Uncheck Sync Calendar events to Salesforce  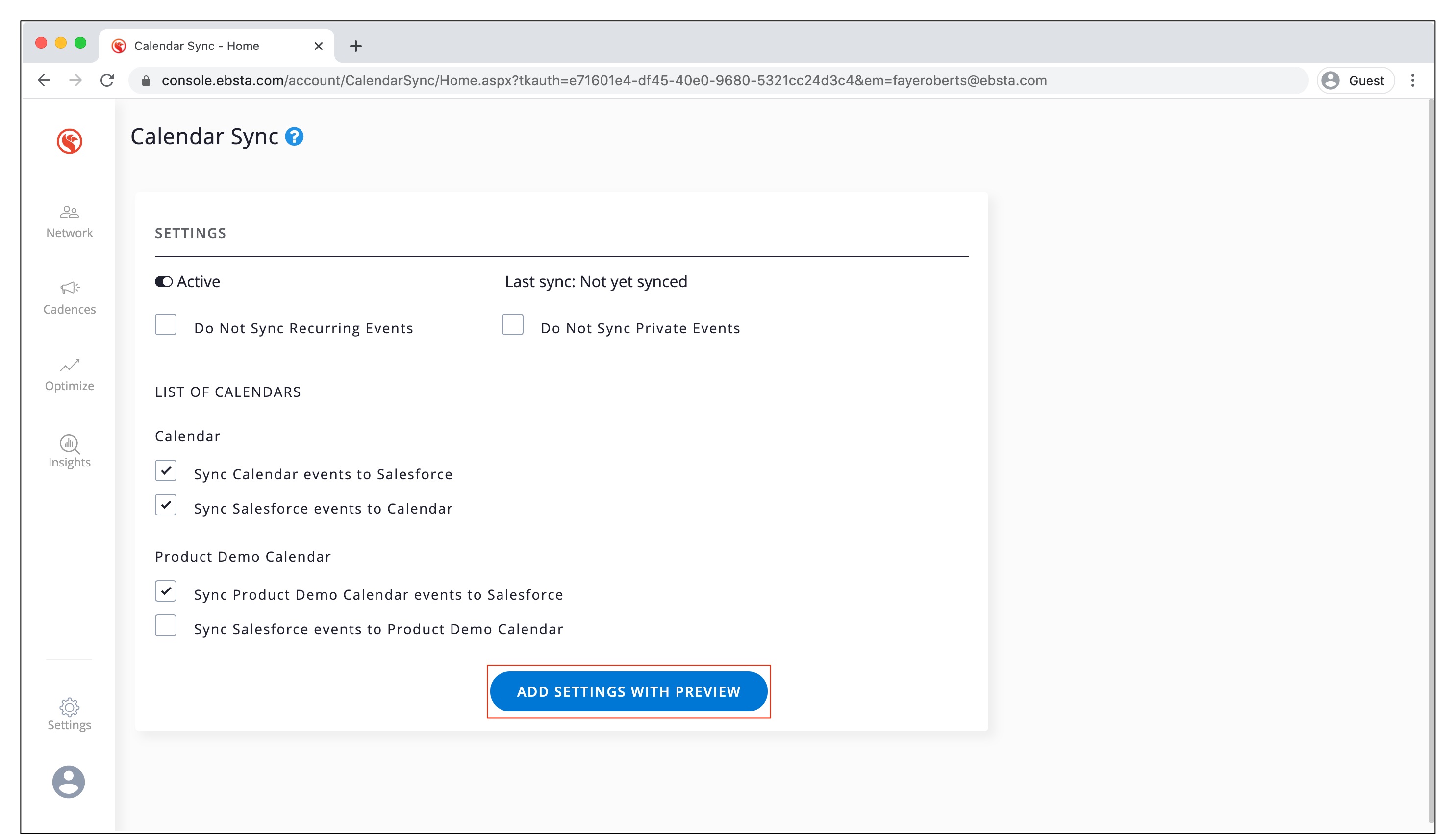tap(166, 470)
